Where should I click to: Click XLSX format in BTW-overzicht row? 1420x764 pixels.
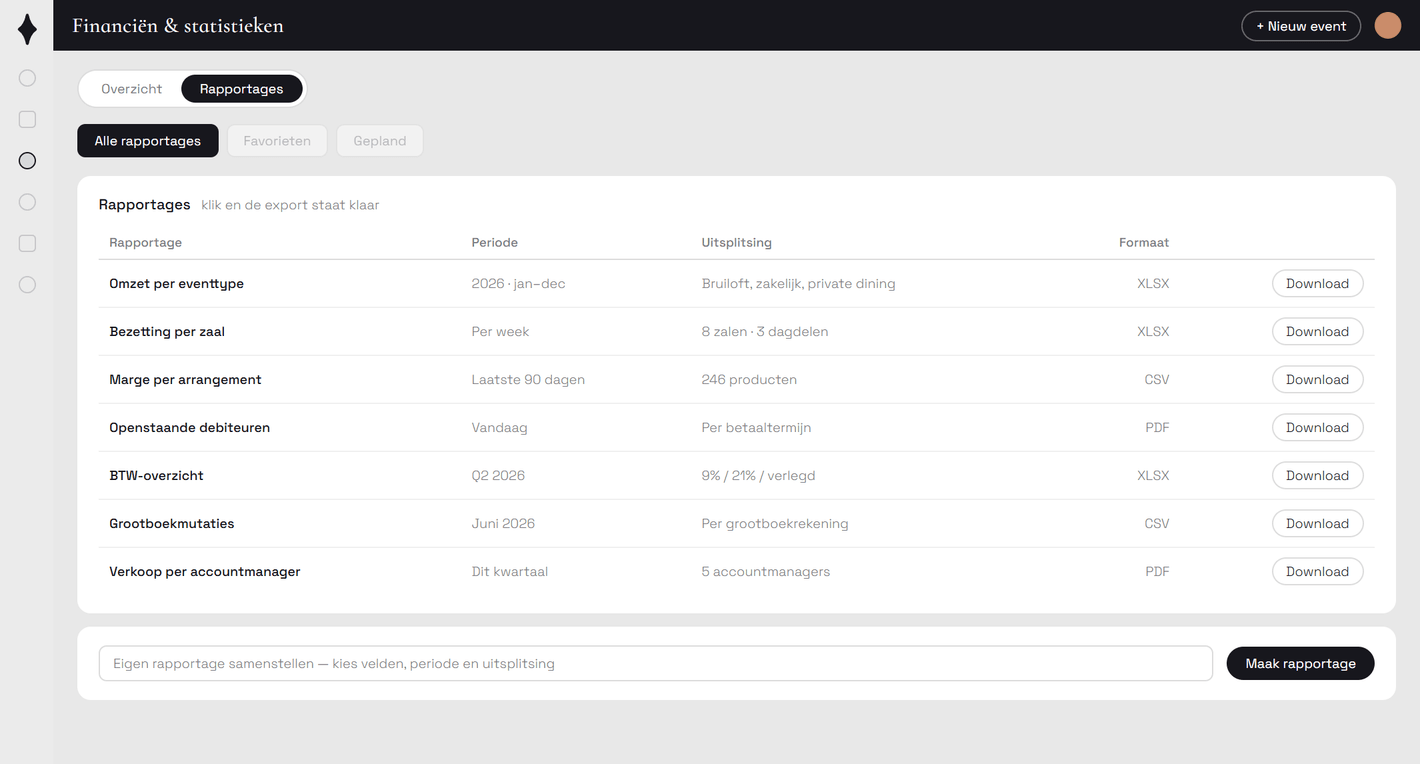click(x=1153, y=476)
